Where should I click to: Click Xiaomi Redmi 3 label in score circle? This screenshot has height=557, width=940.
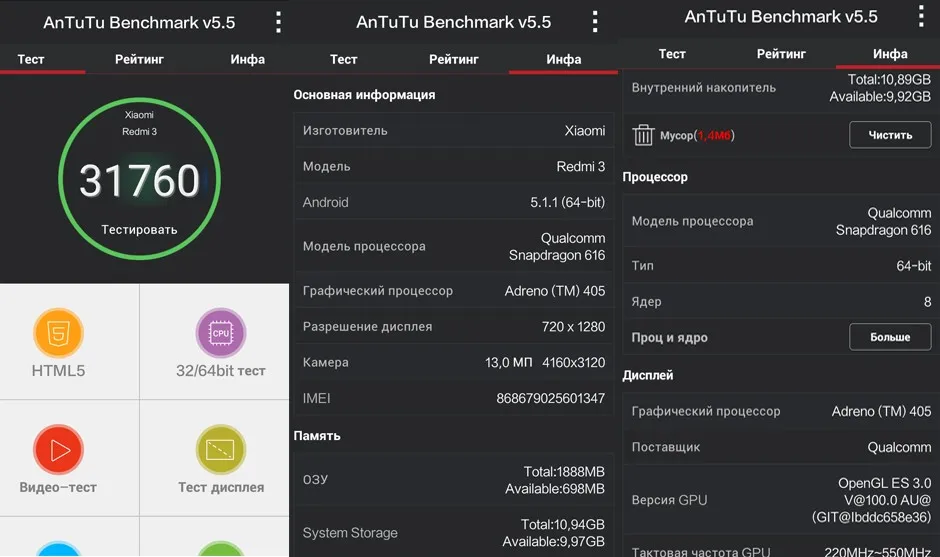(x=139, y=123)
